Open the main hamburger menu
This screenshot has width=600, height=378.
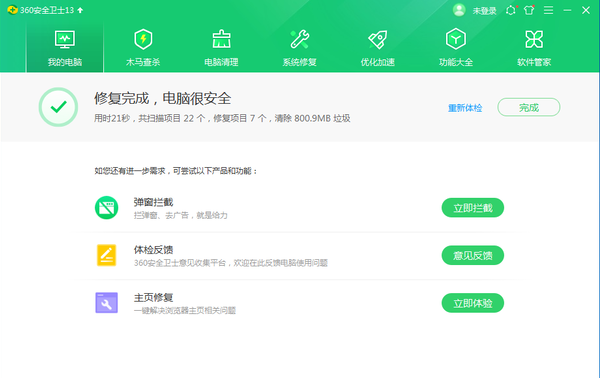pos(548,10)
